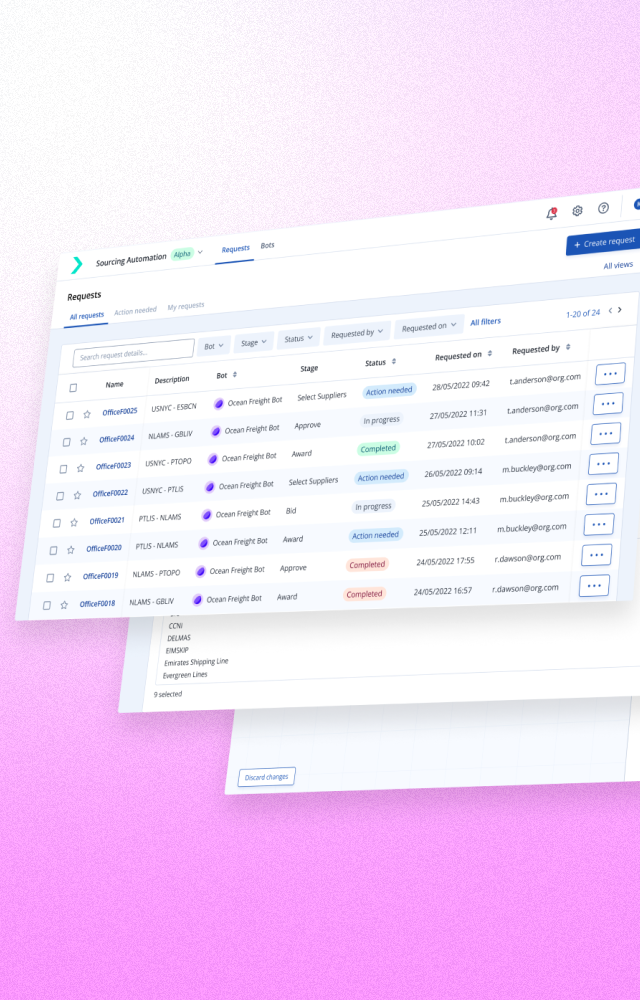The height and width of the screenshot is (1000, 640).
Task: Open the Status filter dropdown
Action: click(x=298, y=339)
